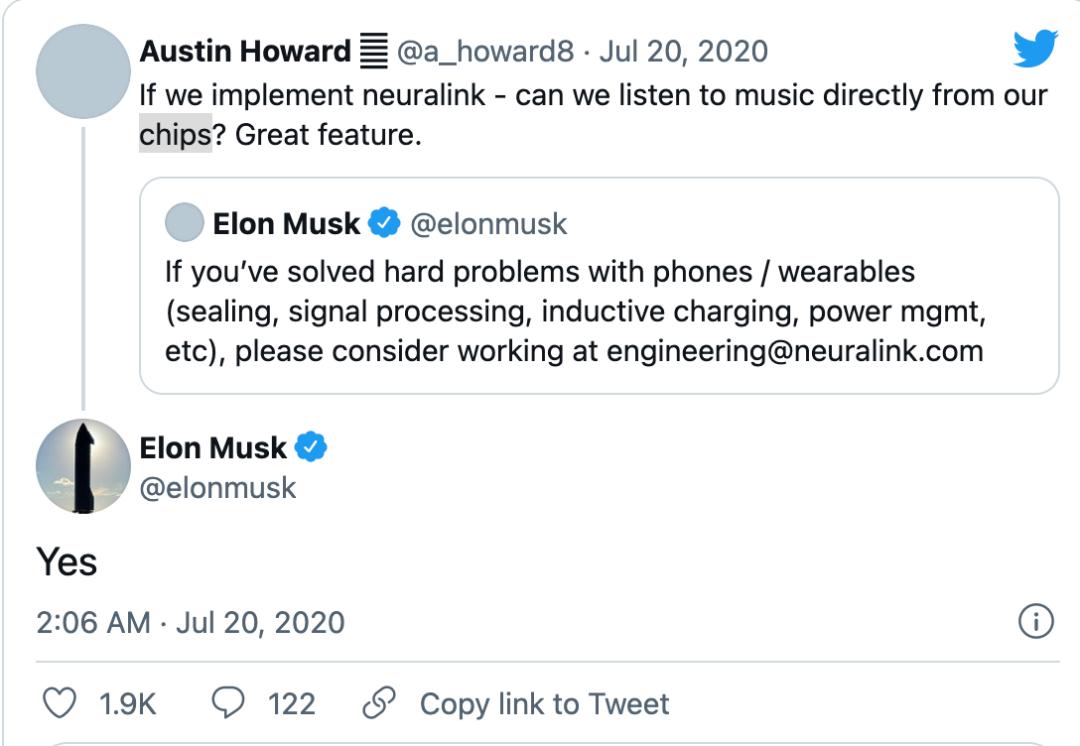Click the highlighted word "chips"

[x=175, y=134]
